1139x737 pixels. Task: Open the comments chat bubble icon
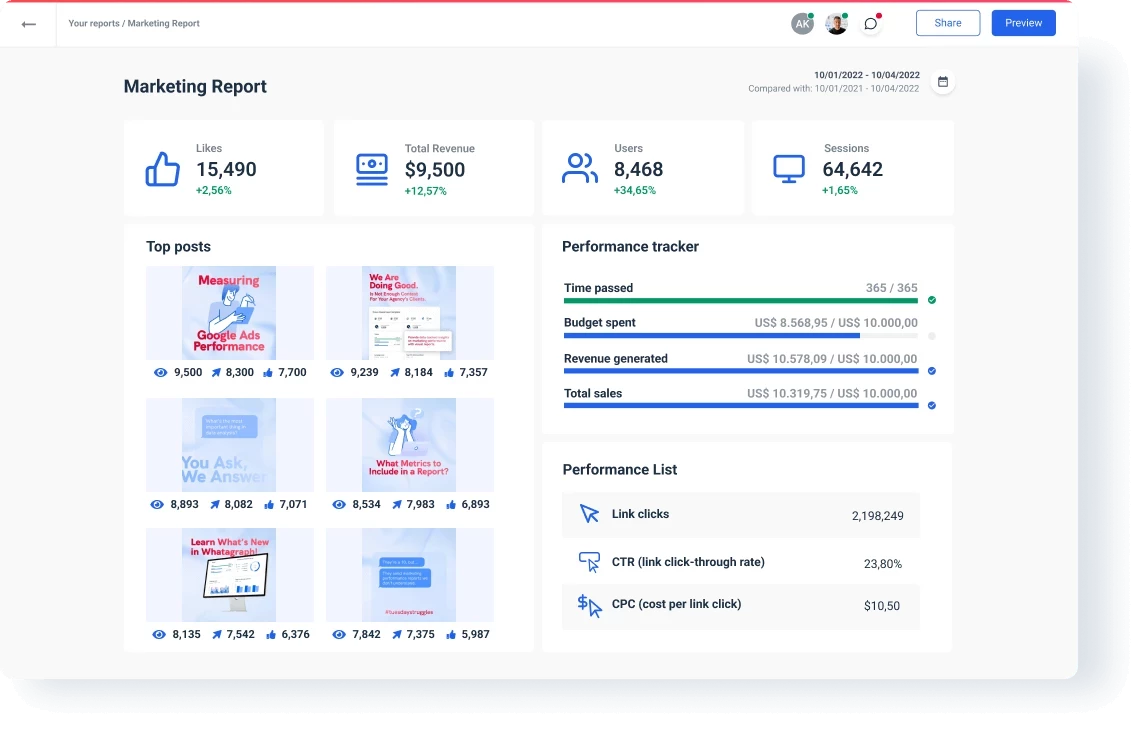pos(871,24)
